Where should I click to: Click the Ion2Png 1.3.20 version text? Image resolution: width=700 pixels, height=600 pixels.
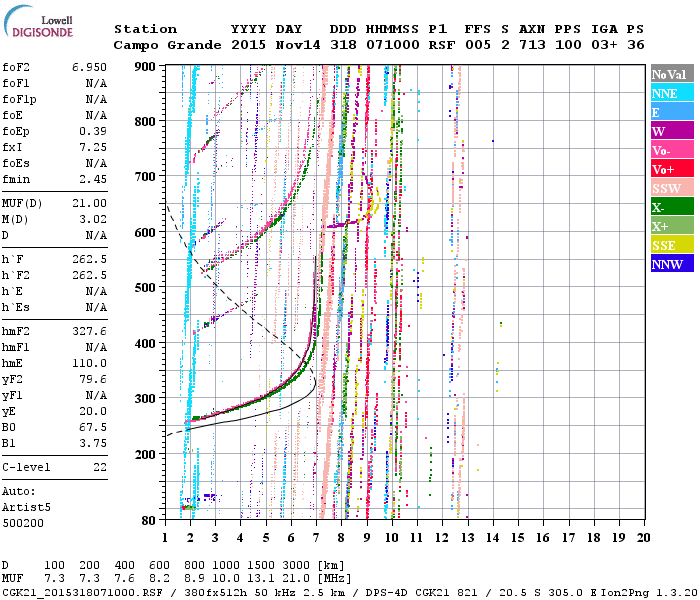[x=649, y=592]
